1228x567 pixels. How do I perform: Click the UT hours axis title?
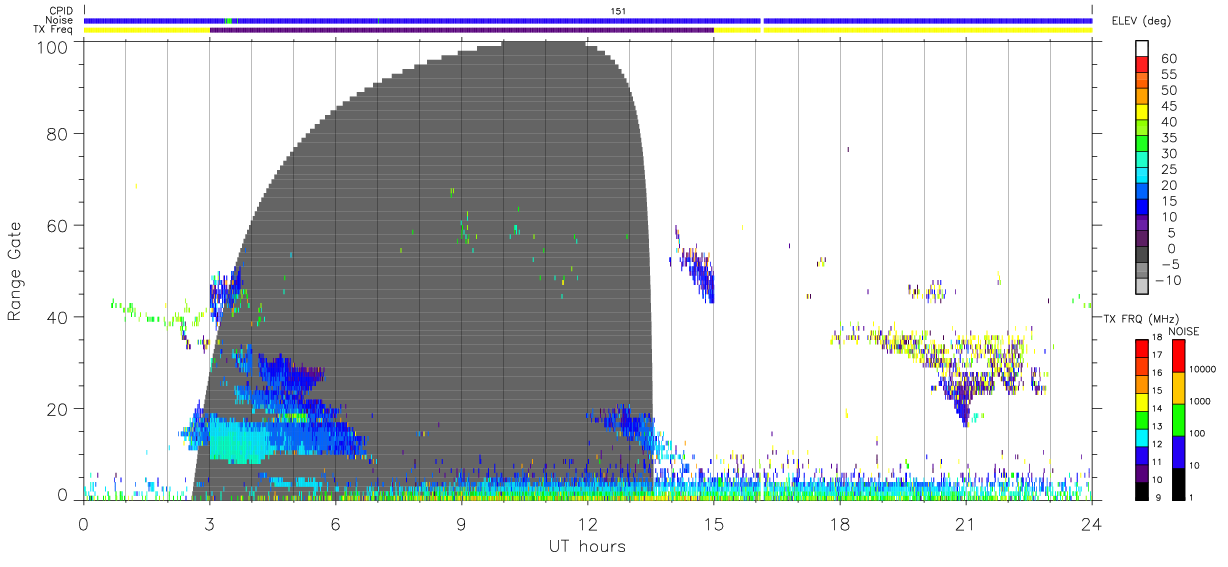click(x=587, y=546)
